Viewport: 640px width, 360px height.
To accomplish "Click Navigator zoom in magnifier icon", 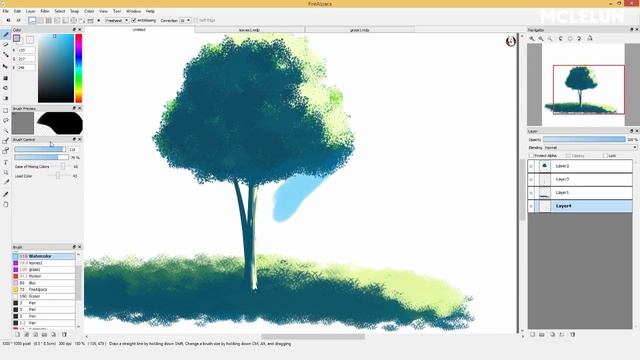I will tap(532, 38).
